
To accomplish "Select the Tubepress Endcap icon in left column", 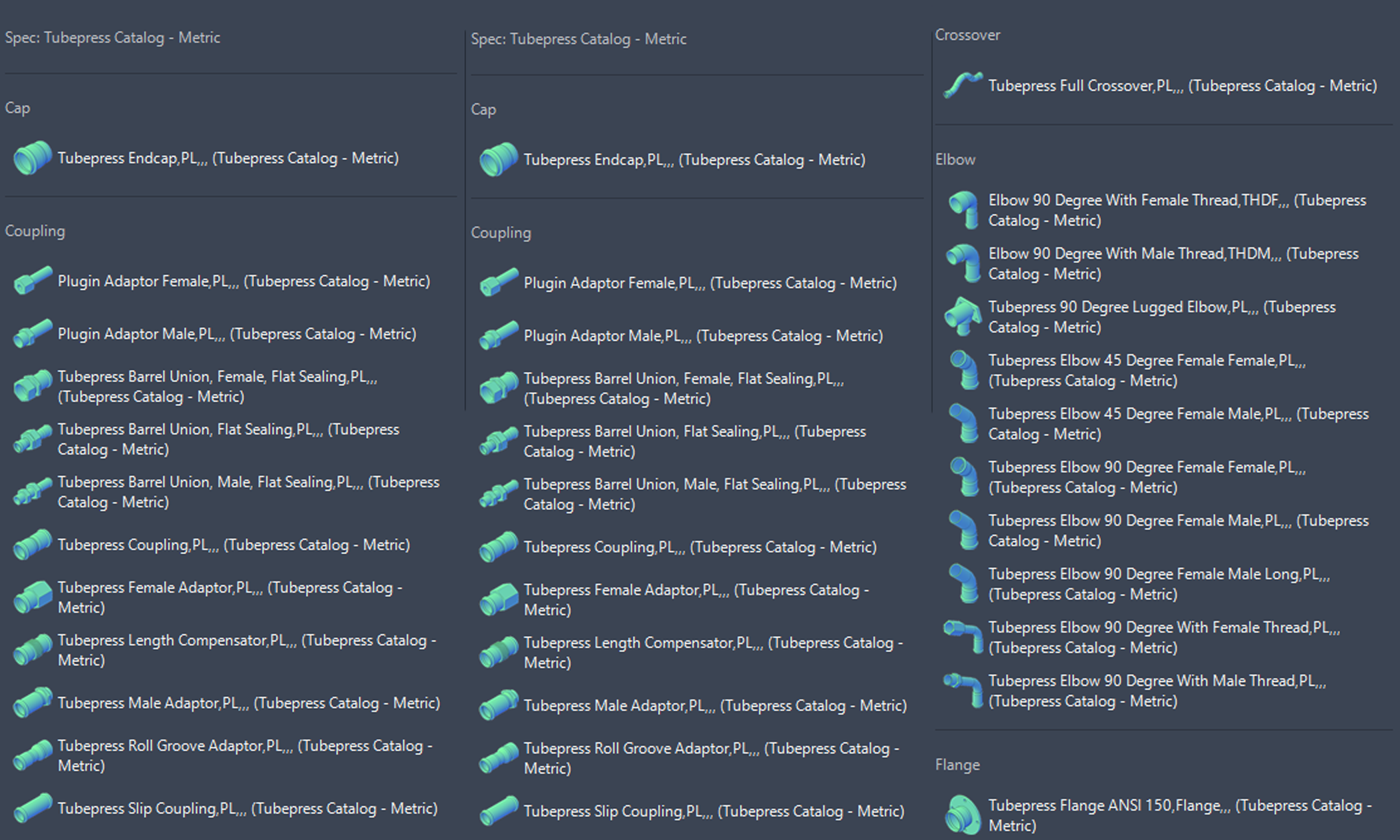I will coord(33,158).
